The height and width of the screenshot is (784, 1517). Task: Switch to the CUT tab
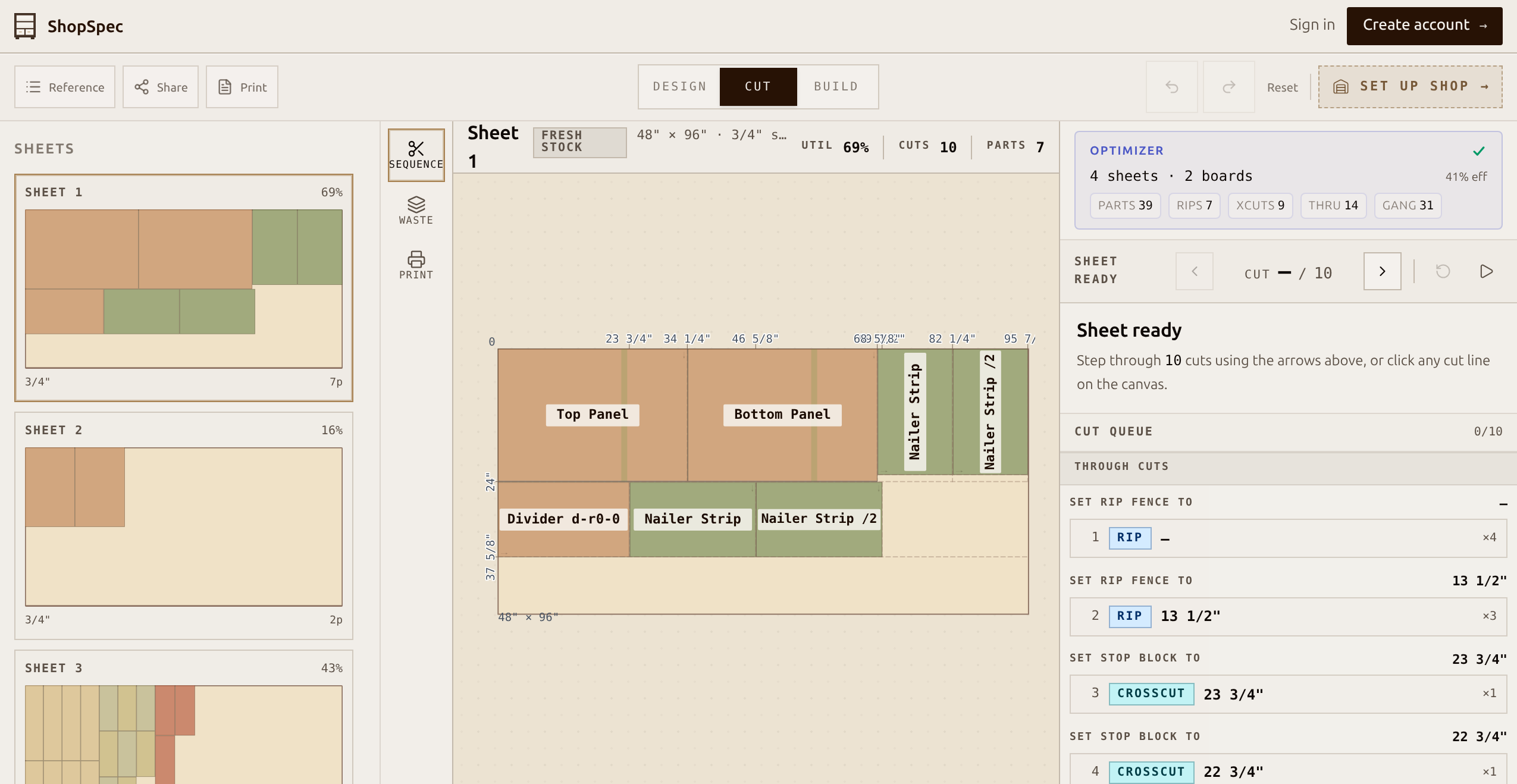(x=758, y=87)
